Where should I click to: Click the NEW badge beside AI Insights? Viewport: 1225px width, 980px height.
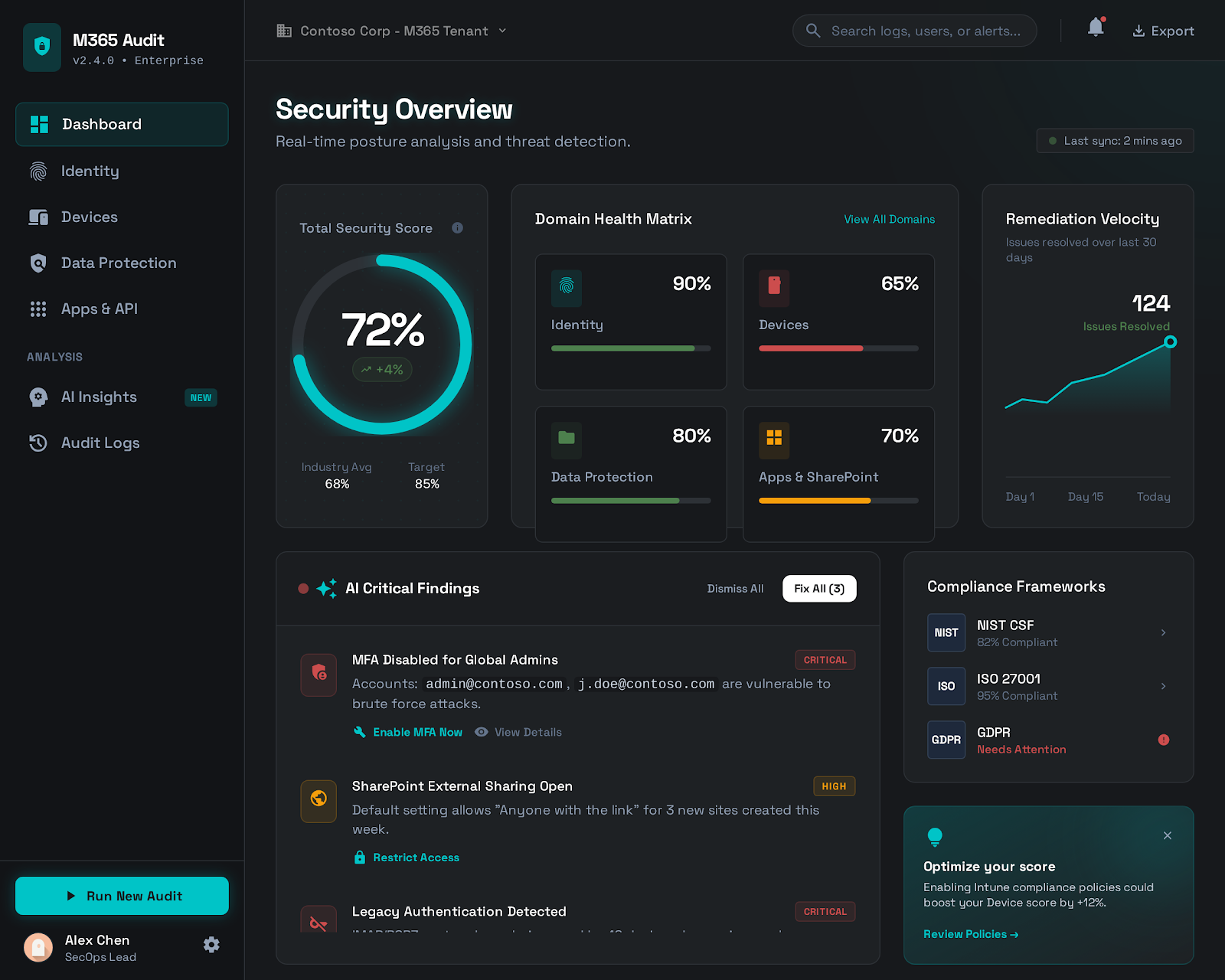[201, 397]
